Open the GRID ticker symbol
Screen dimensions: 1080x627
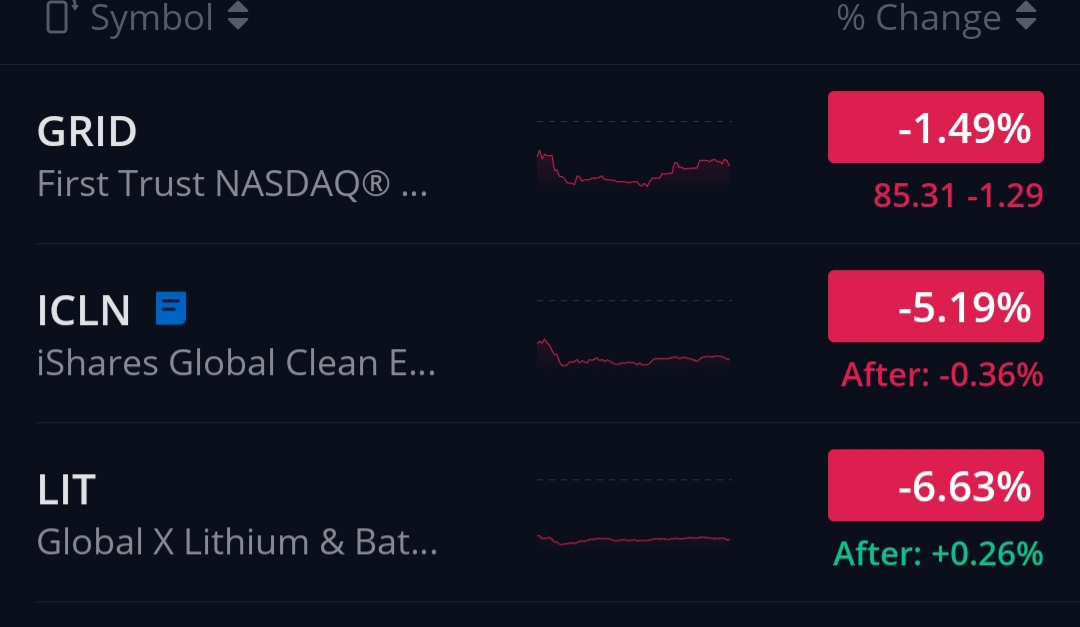coord(87,132)
